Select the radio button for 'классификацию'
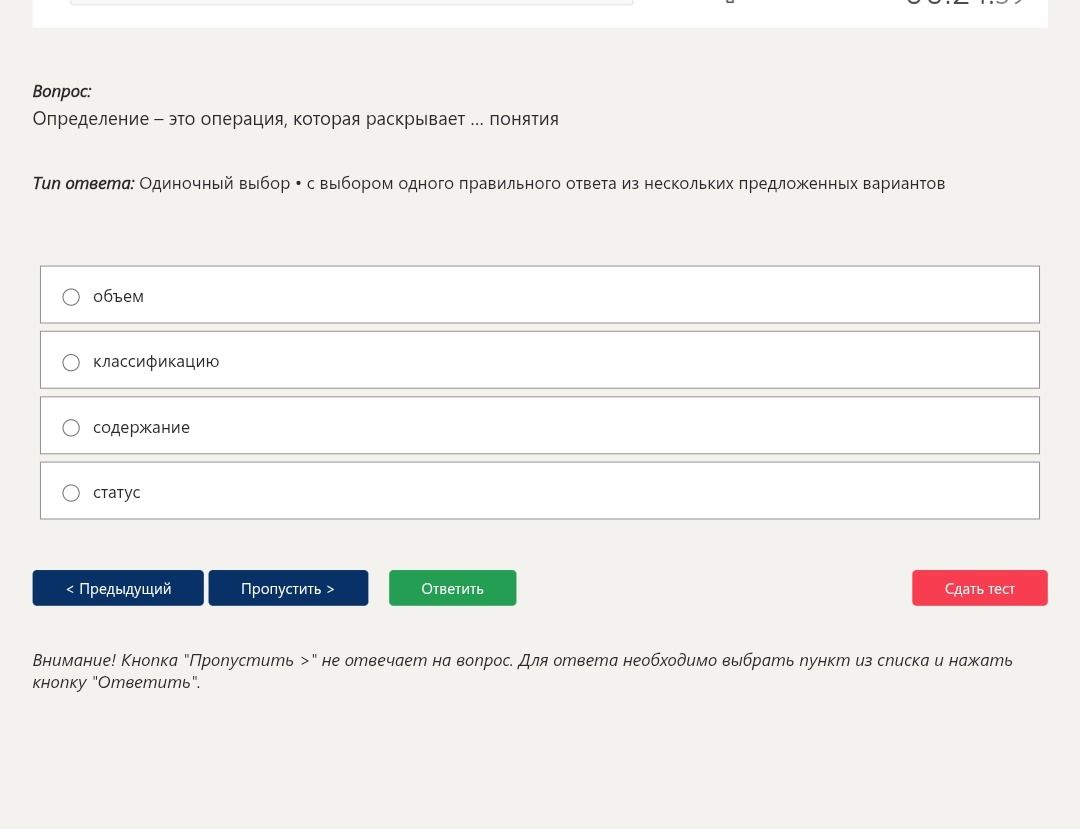 (71, 362)
